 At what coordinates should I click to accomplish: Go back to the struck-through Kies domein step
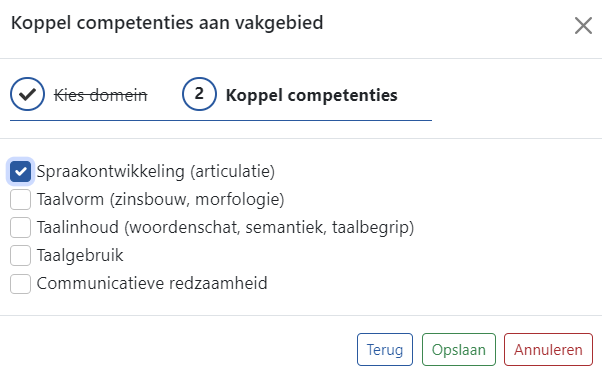[101, 95]
